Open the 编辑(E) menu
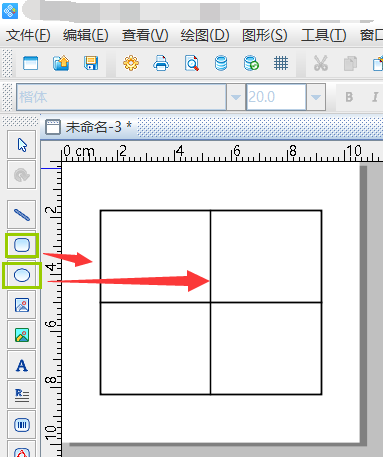 coord(86,35)
